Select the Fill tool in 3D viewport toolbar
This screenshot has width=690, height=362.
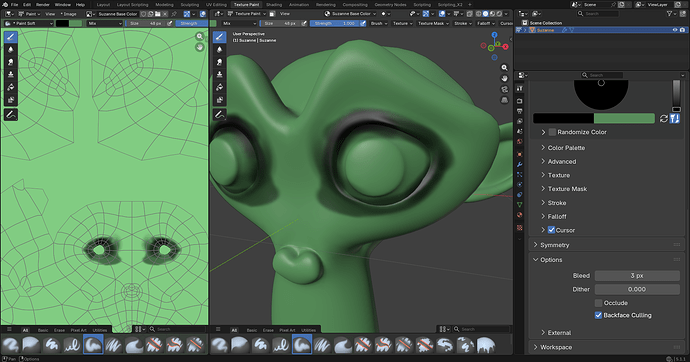(x=220, y=87)
